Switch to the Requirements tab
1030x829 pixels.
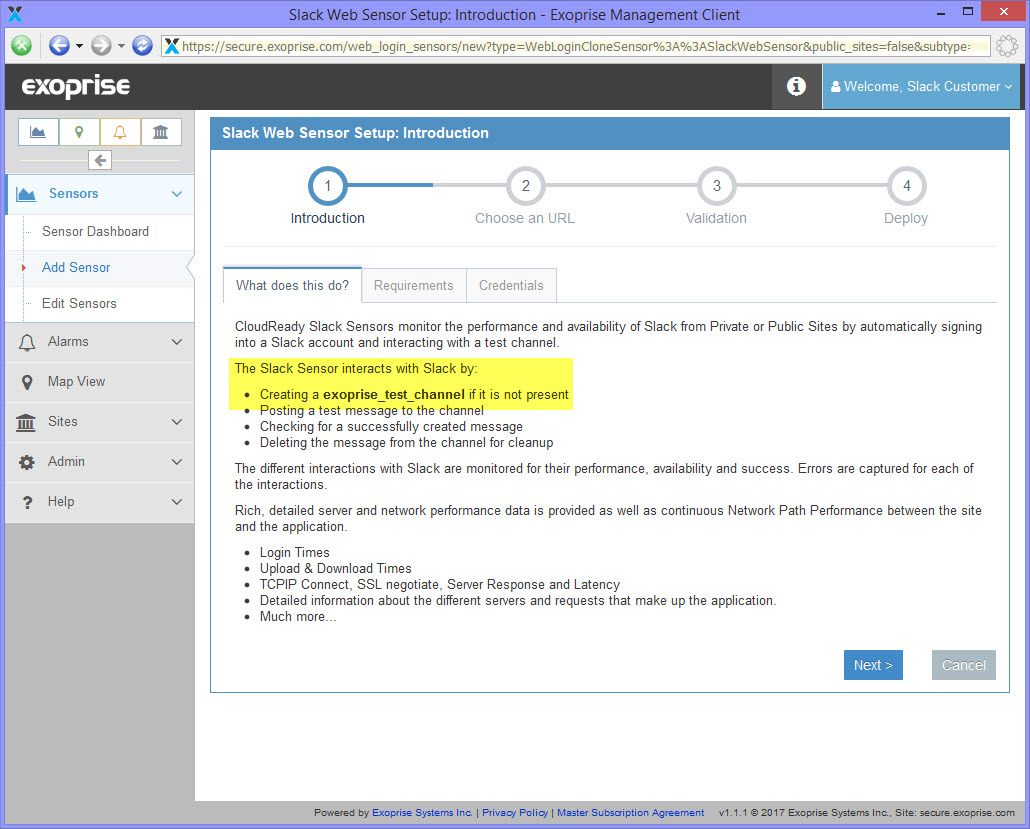[414, 286]
